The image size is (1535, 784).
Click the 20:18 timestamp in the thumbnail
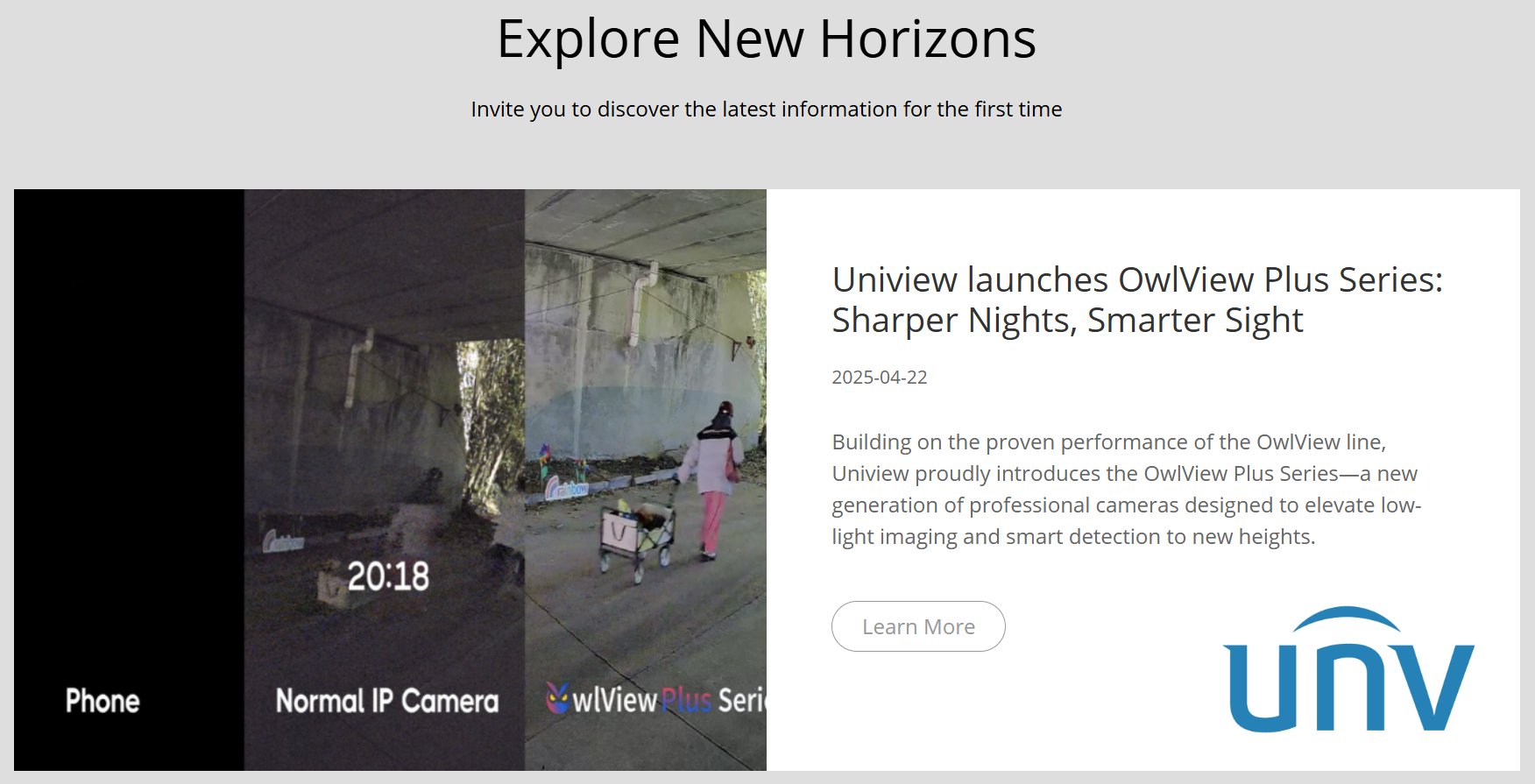tap(388, 576)
